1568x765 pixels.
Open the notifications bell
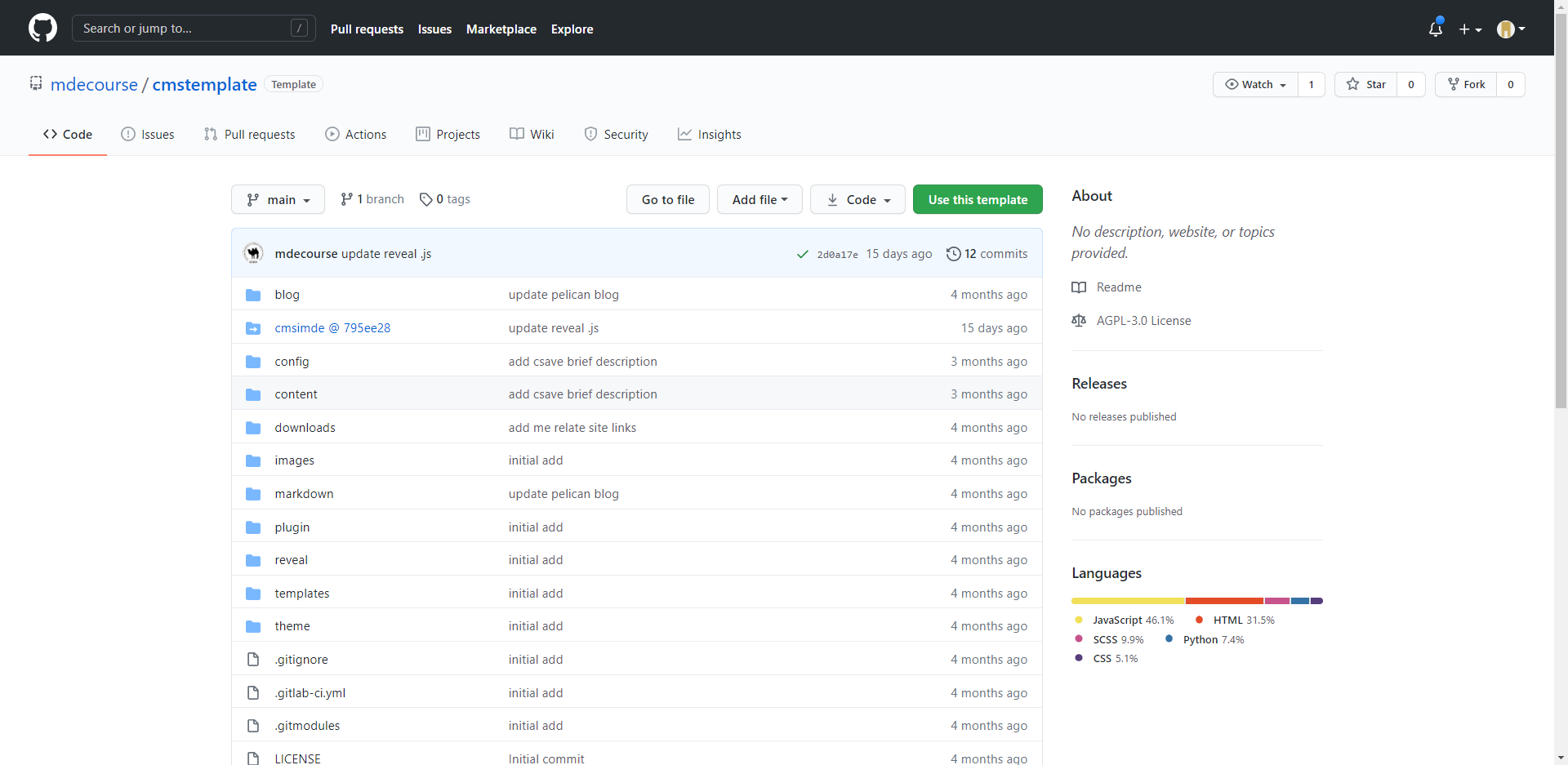(x=1436, y=29)
